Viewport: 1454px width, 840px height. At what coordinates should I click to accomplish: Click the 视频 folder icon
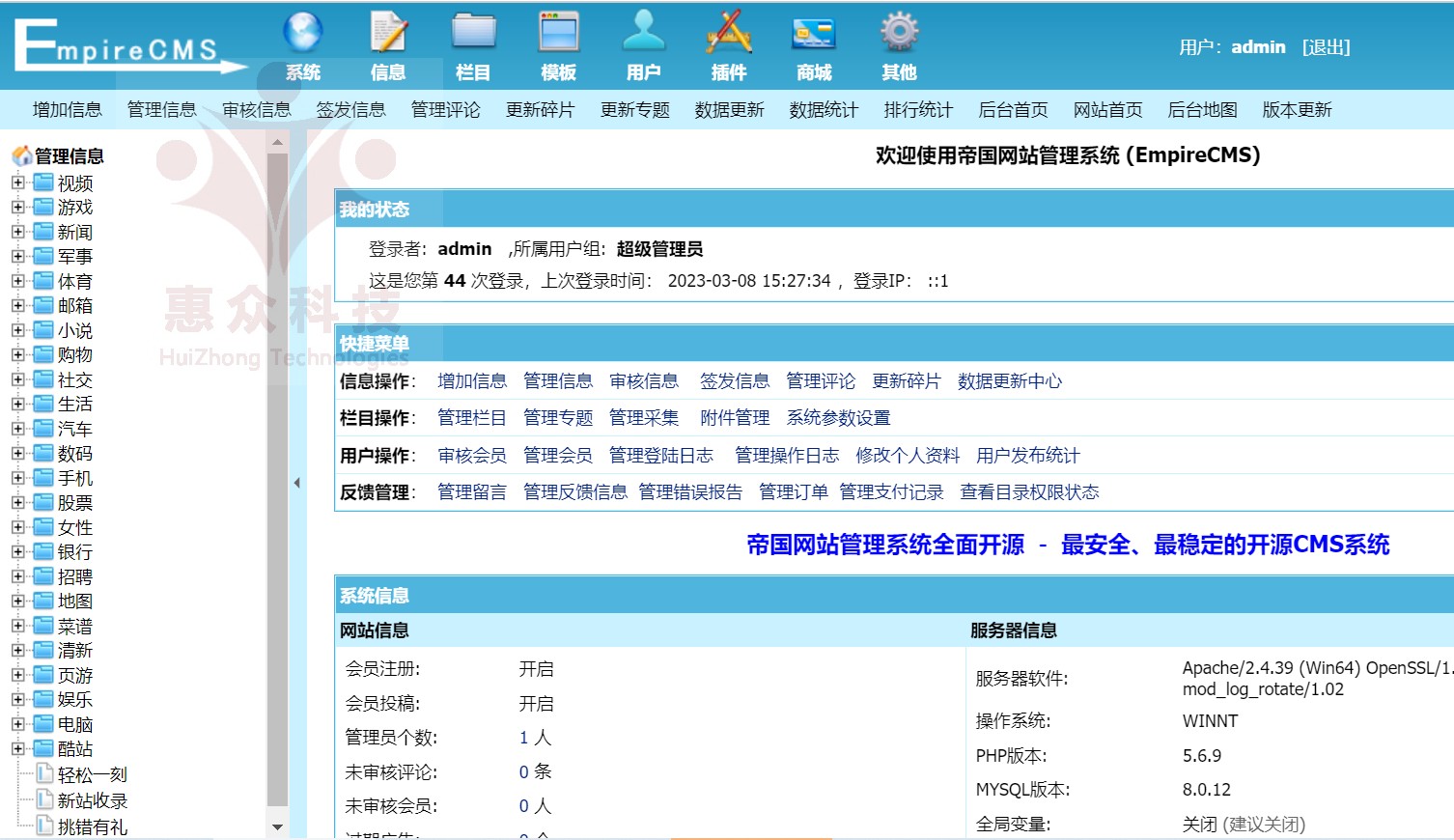(43, 182)
